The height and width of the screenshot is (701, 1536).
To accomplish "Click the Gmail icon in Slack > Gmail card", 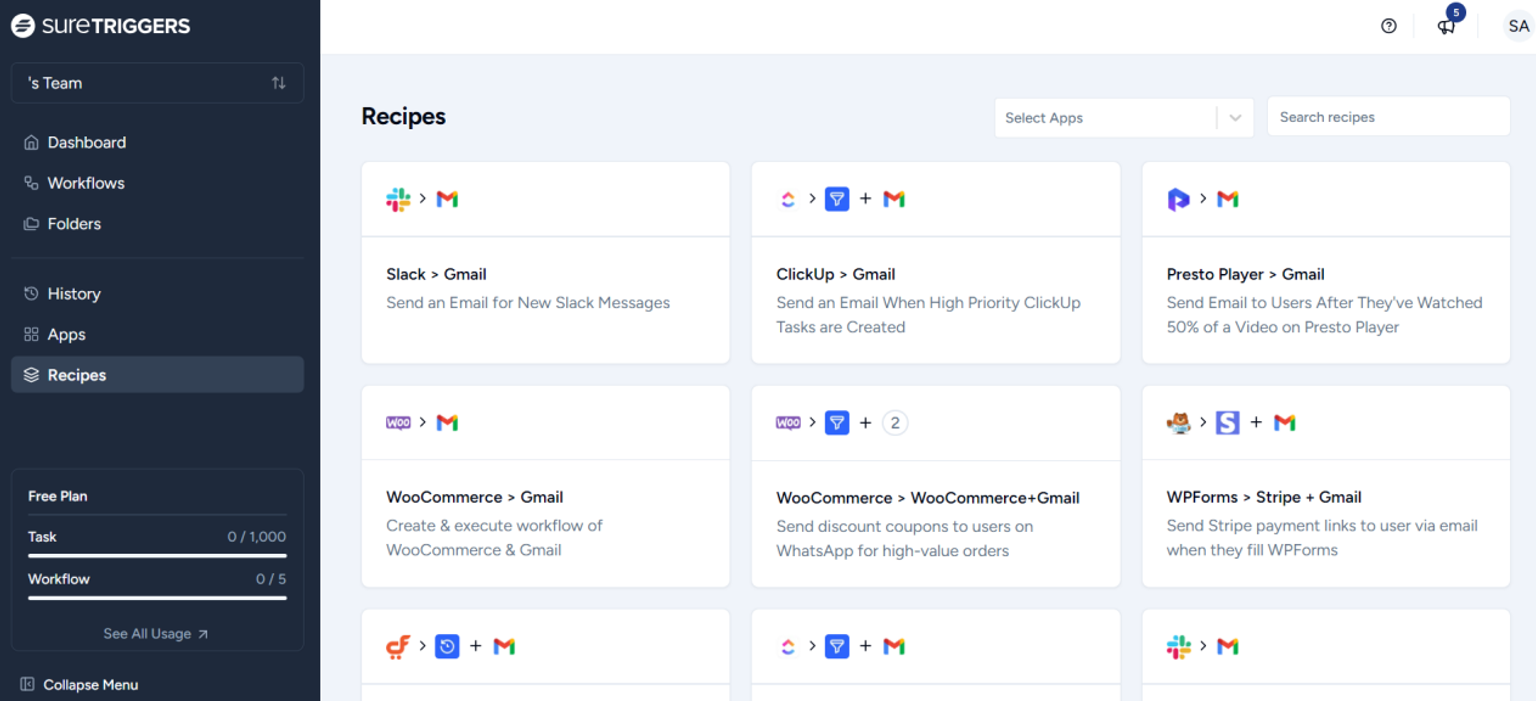I will point(447,199).
